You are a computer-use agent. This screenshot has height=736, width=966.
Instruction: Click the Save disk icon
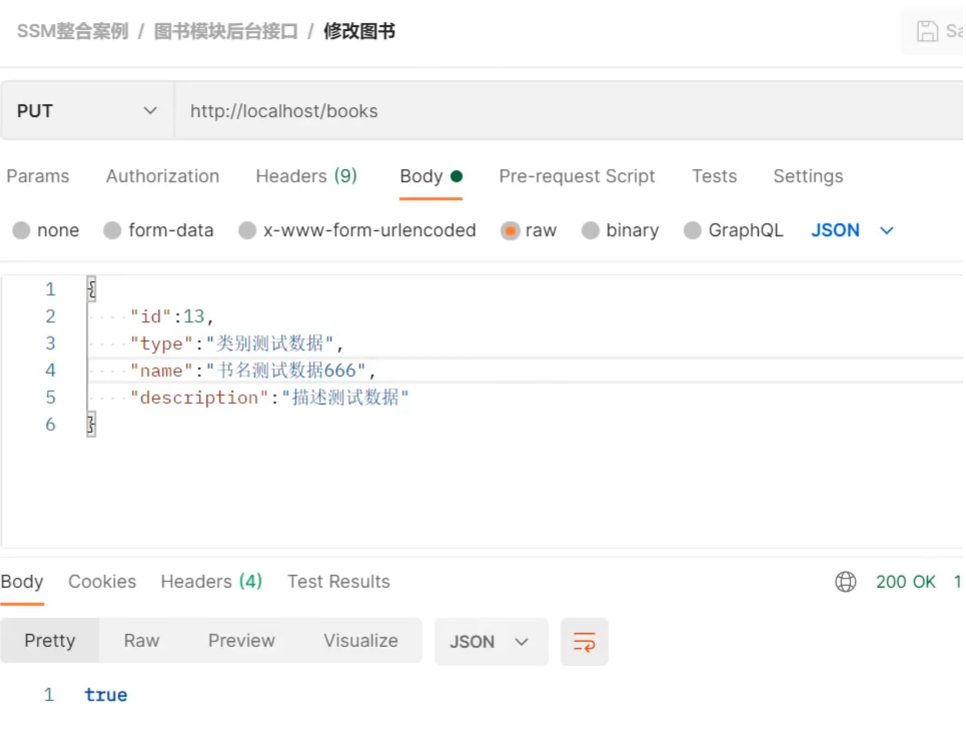pos(927,31)
